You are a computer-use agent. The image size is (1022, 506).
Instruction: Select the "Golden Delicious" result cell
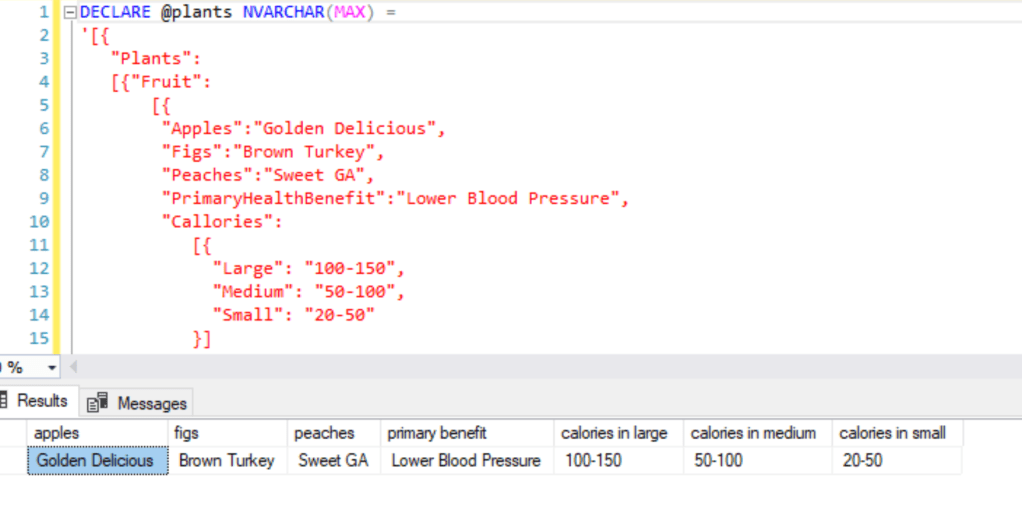click(95, 461)
